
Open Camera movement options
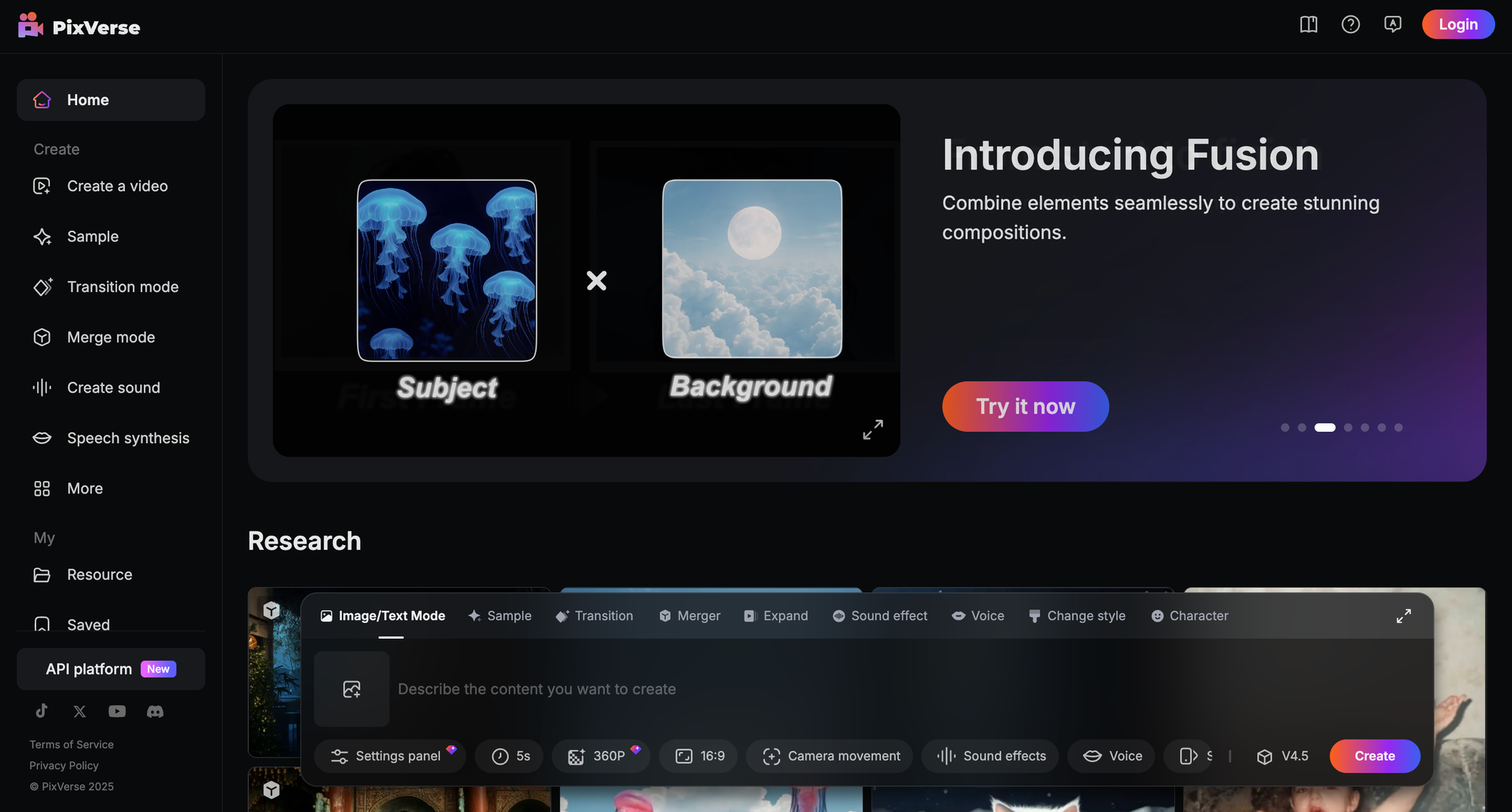[829, 756]
